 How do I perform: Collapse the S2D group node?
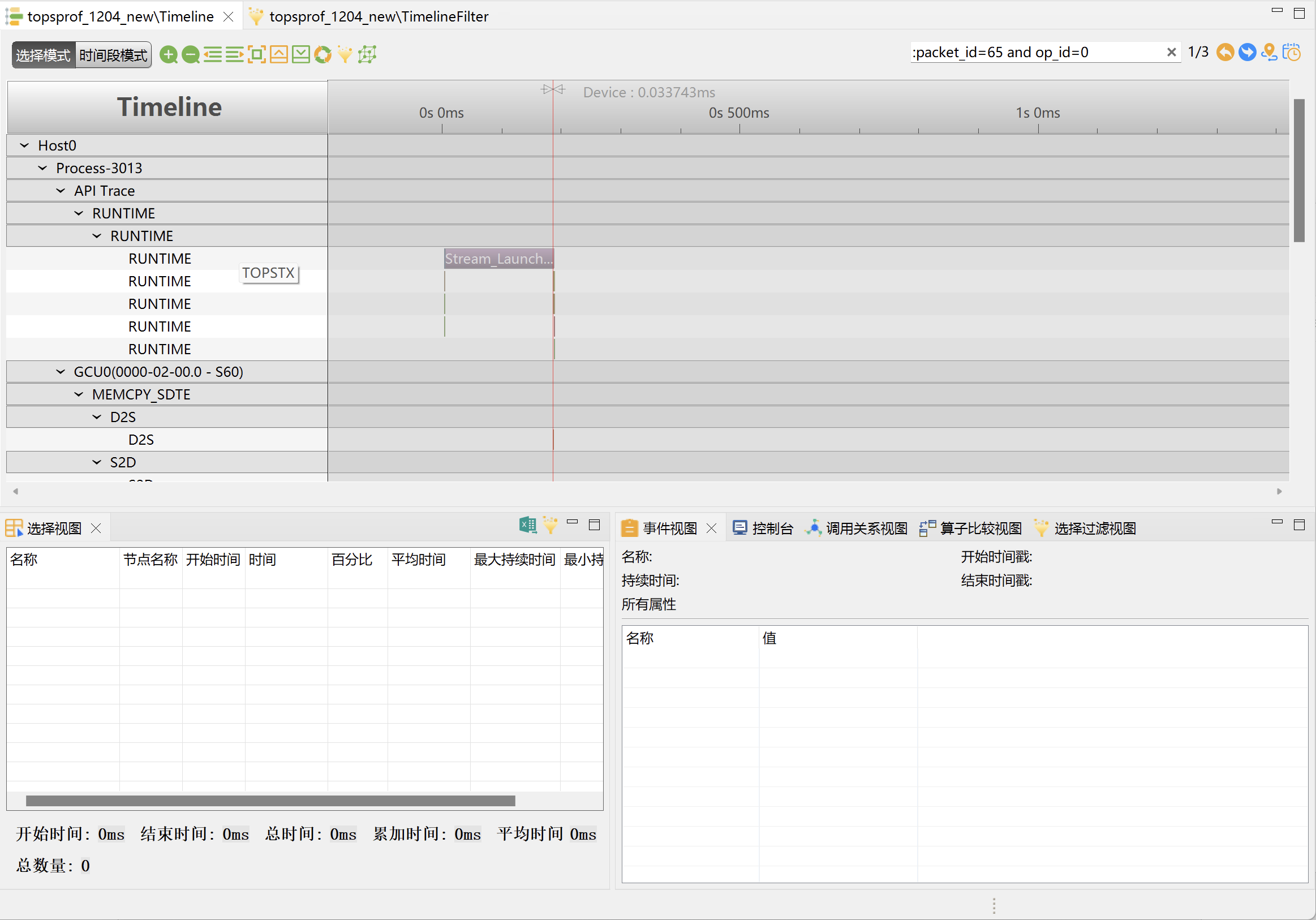[96, 463]
